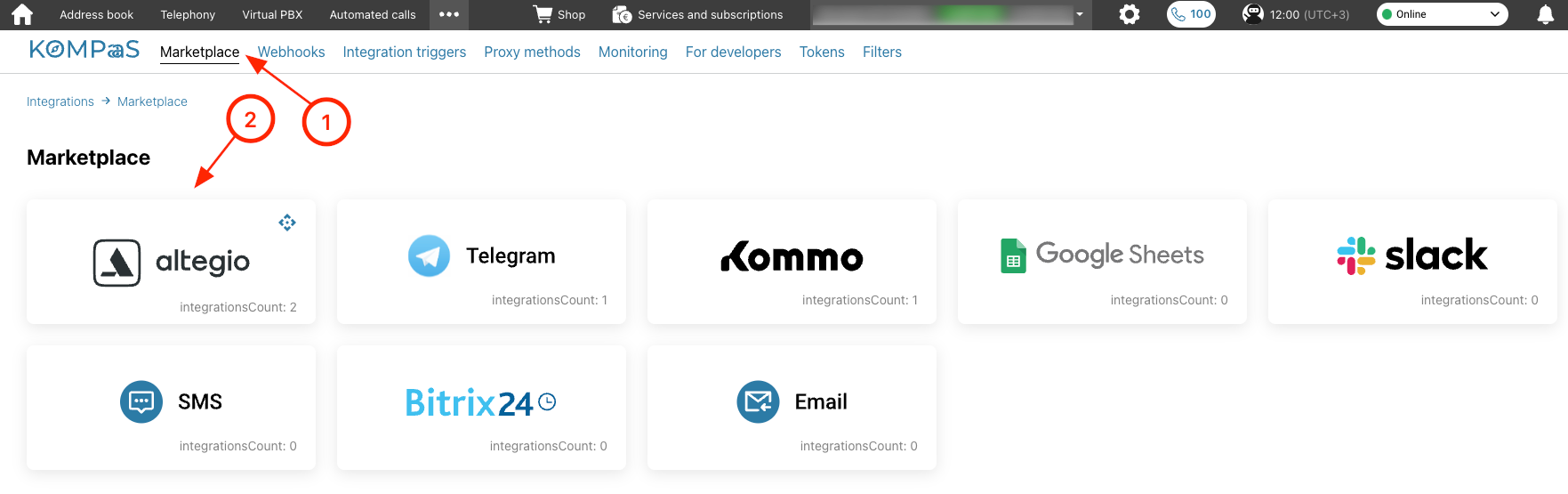The image size is (1568, 494).
Task: Click the support agent headset icon
Action: 1253,14
